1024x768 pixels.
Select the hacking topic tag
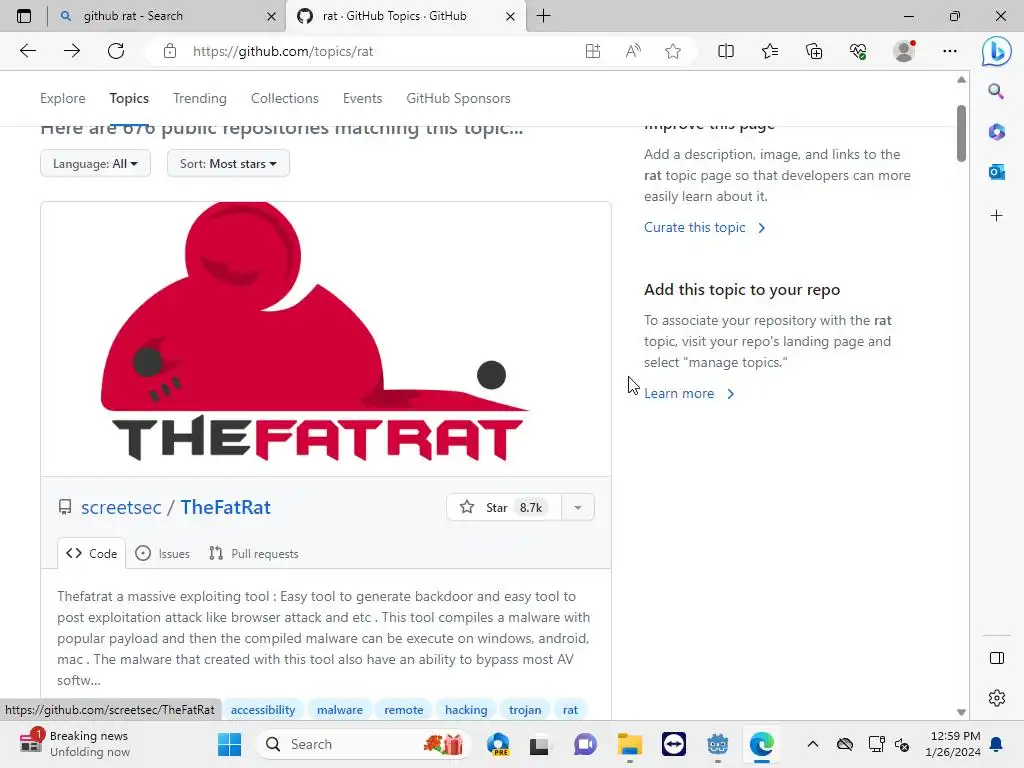pos(466,710)
